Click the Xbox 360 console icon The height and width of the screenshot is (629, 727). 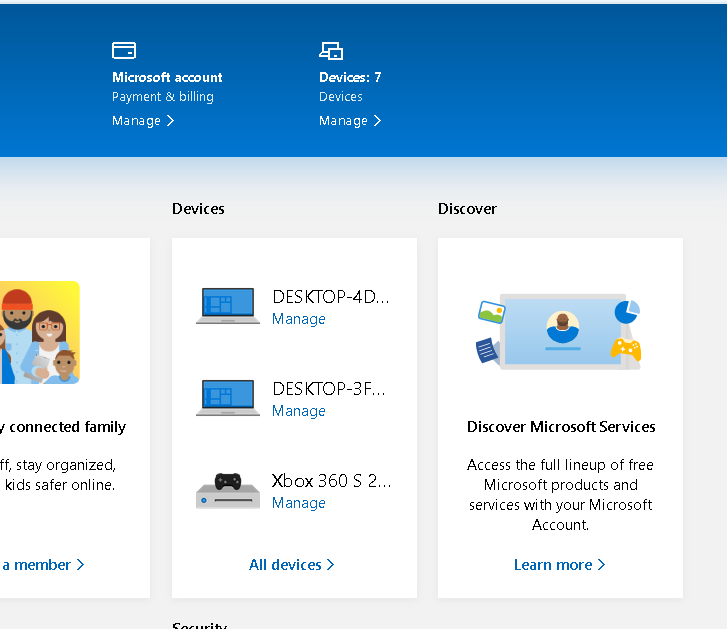click(228, 489)
